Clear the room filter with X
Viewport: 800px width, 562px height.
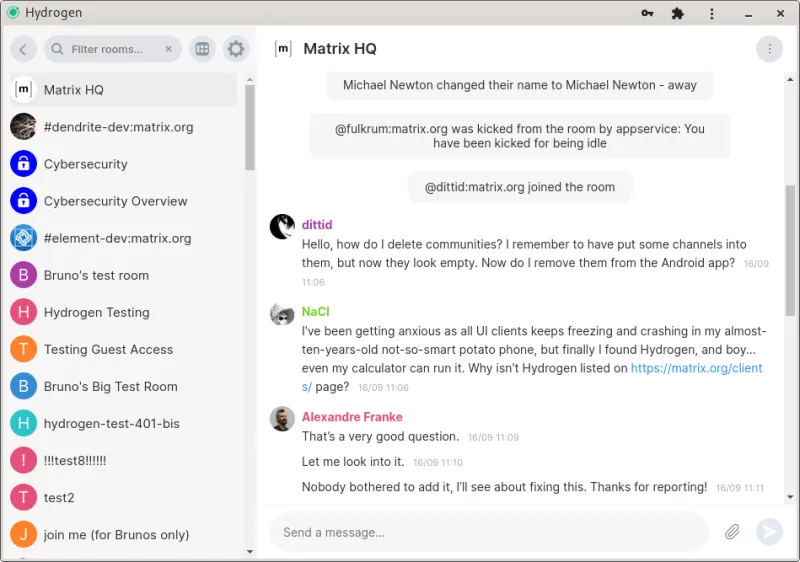(169, 49)
